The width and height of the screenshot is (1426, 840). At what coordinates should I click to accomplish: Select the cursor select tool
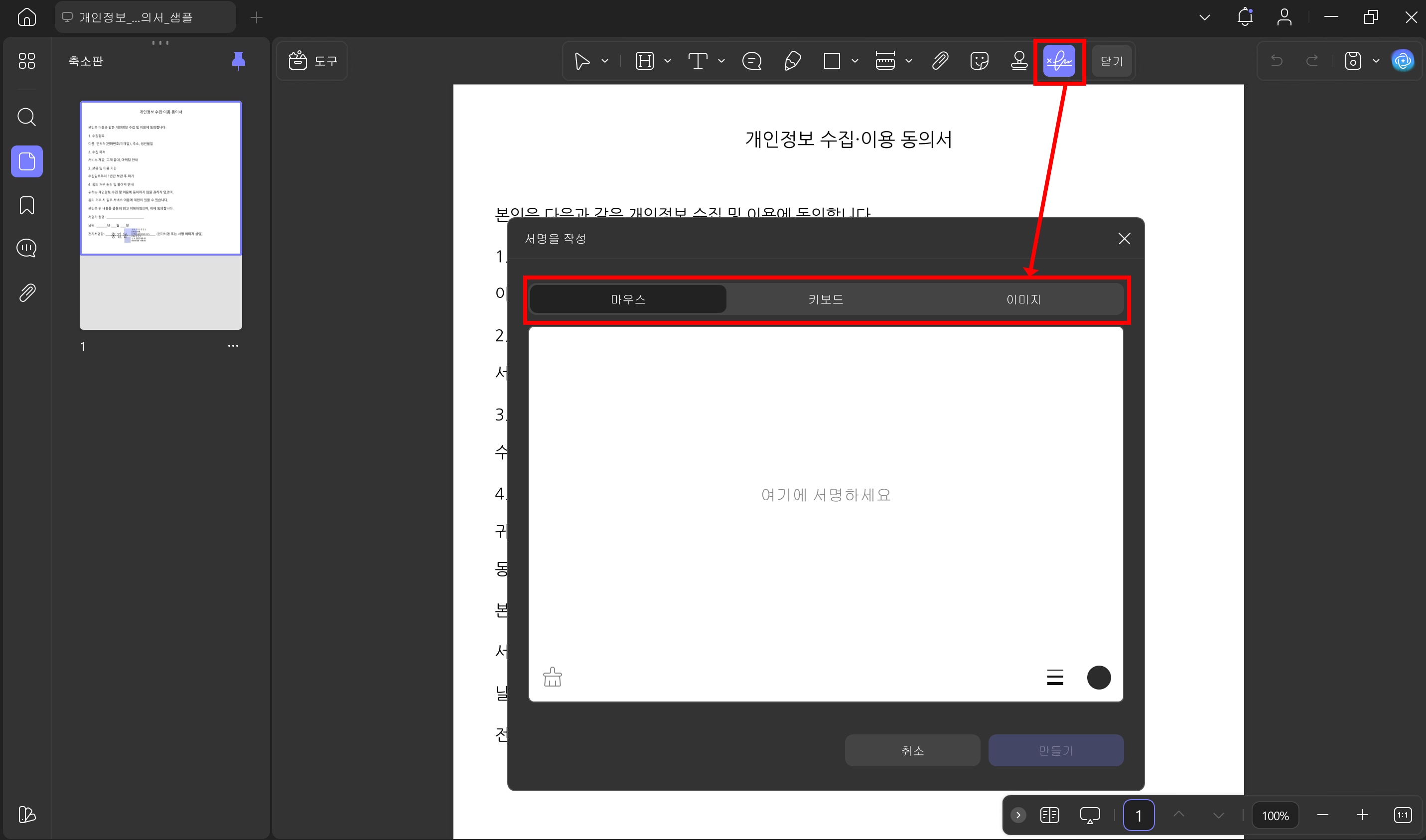581,61
